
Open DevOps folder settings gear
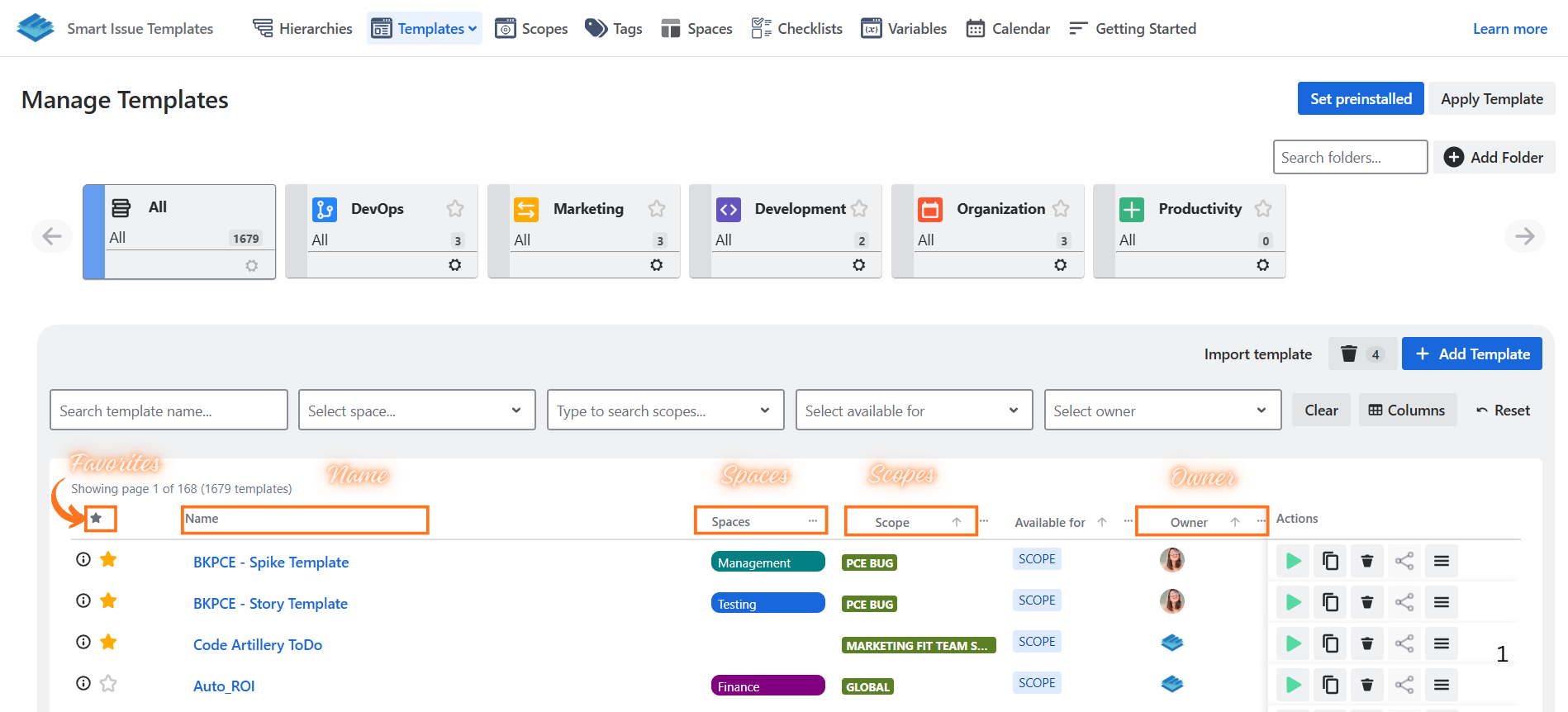click(455, 265)
